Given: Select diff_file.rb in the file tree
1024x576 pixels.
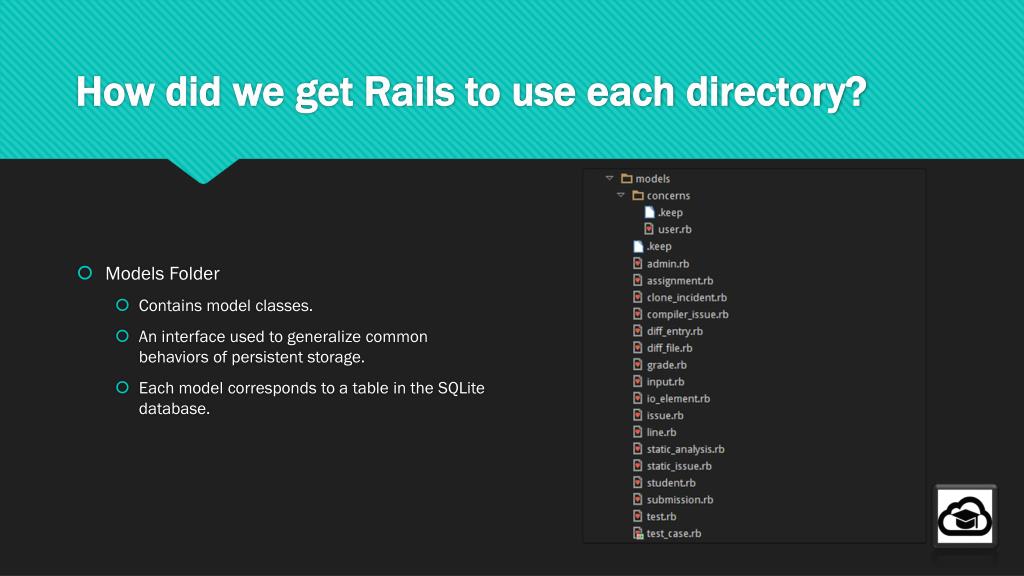Looking at the screenshot, I should click(669, 348).
